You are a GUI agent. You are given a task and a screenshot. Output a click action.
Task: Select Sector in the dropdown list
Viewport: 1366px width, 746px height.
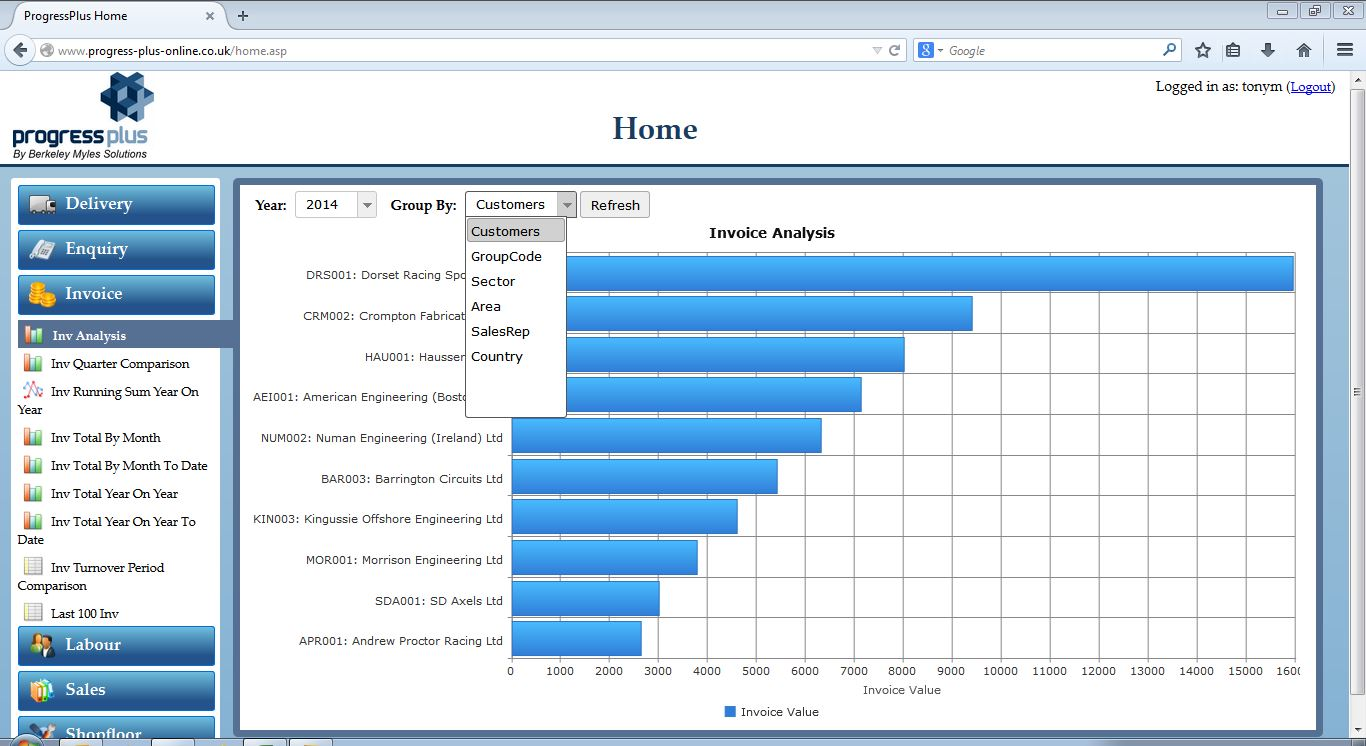pos(493,281)
